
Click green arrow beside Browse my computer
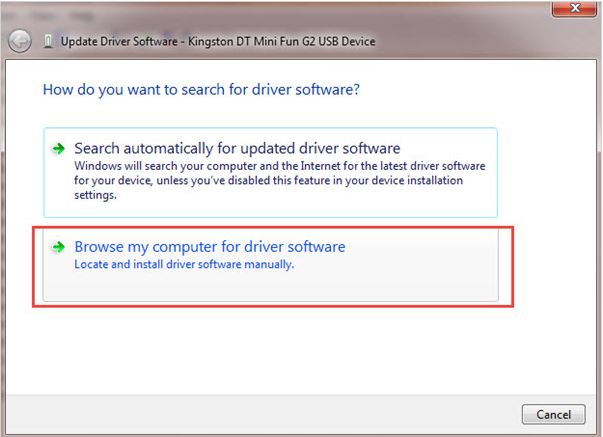(58, 247)
